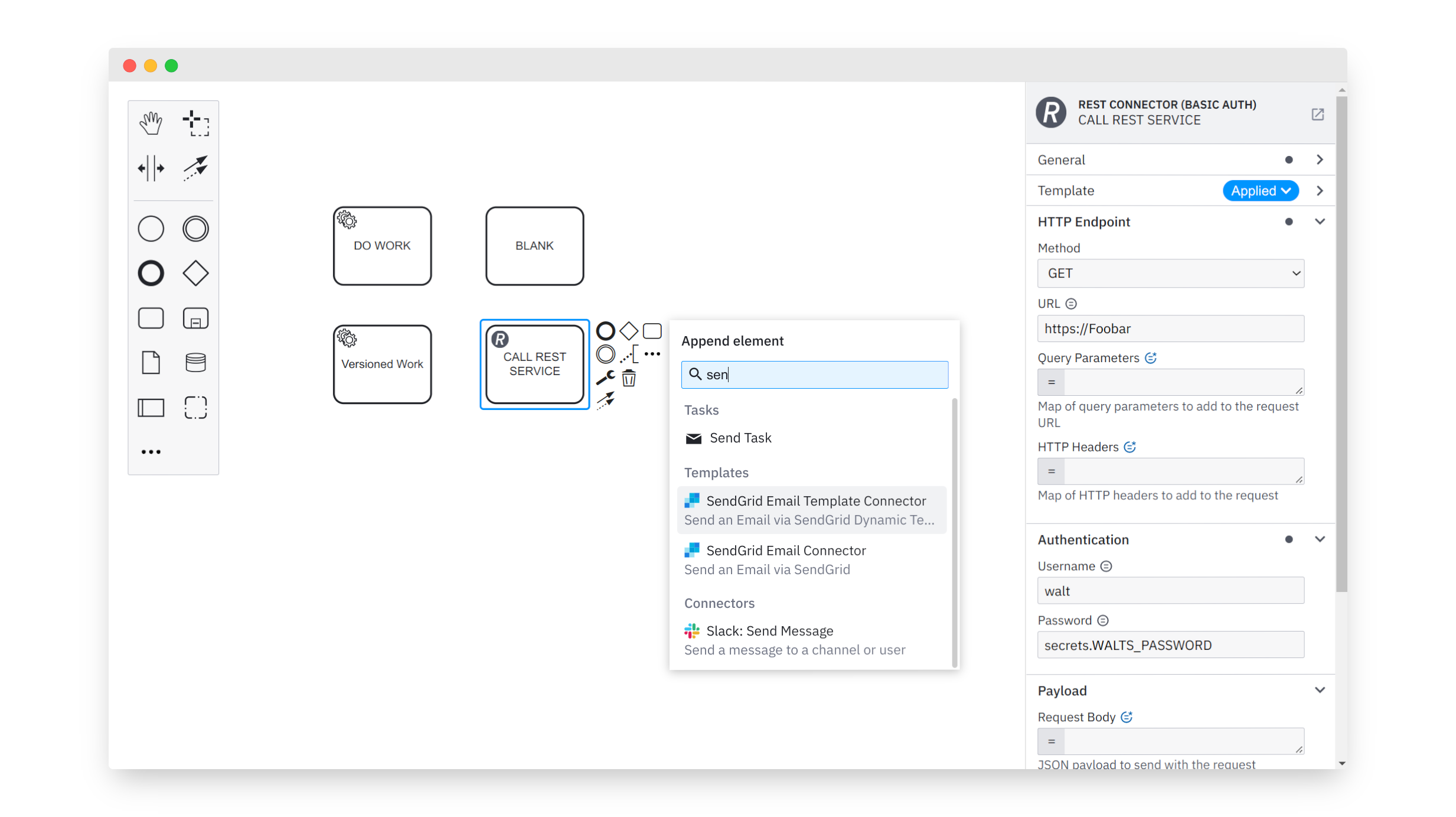Append an end event from context pad

tap(605, 331)
